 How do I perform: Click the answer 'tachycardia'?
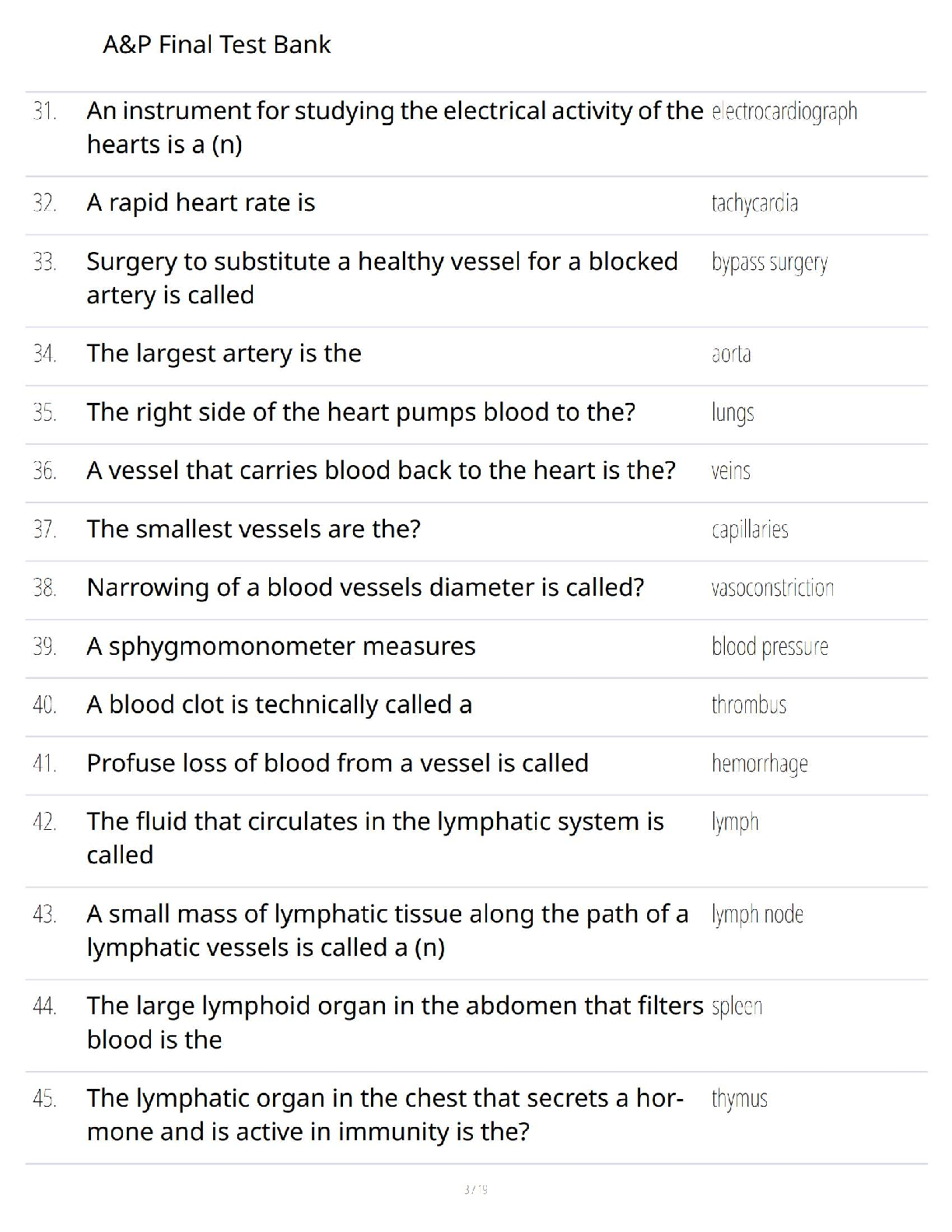click(x=754, y=204)
